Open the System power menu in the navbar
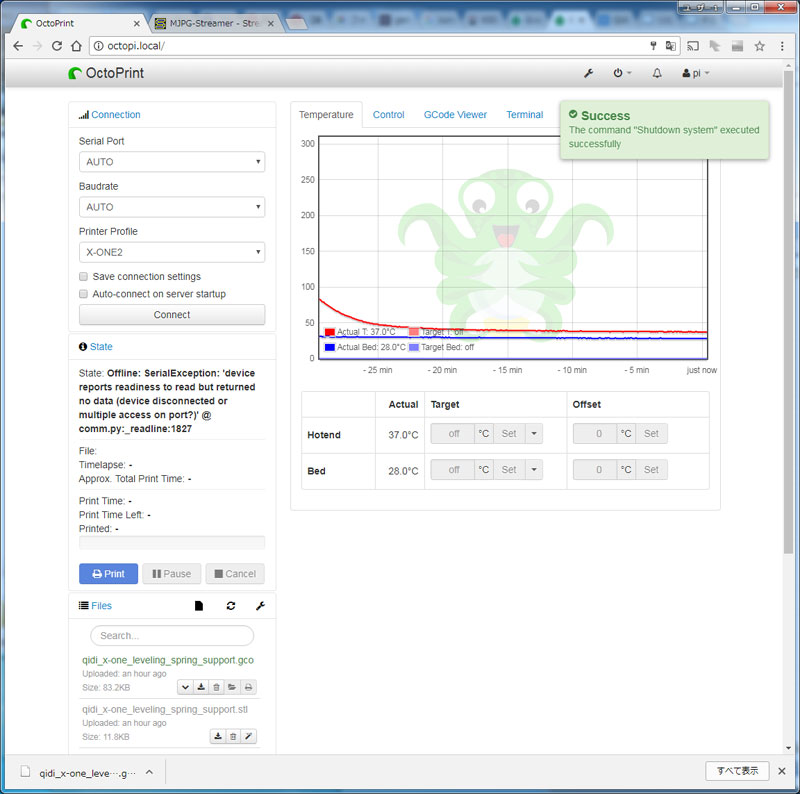 tap(622, 73)
